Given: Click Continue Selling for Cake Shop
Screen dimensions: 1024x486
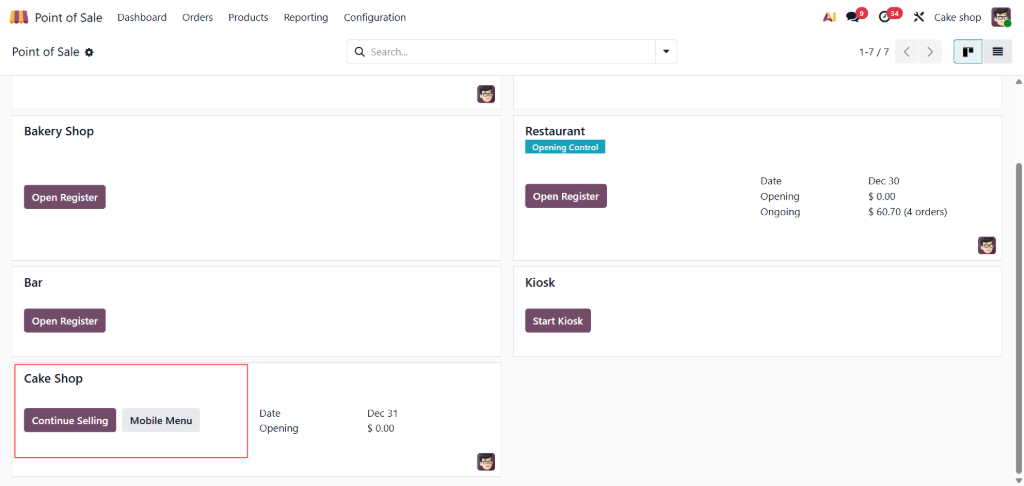Looking at the screenshot, I should (x=70, y=421).
